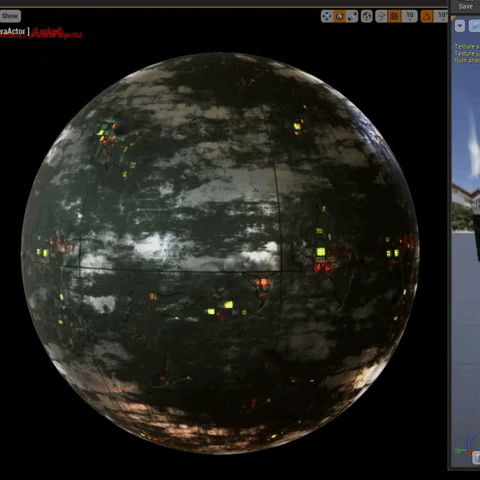Viewport: 480px width, 480px height.
Task: Open the rotation snap angle 10° dropdown
Action: 441,16
